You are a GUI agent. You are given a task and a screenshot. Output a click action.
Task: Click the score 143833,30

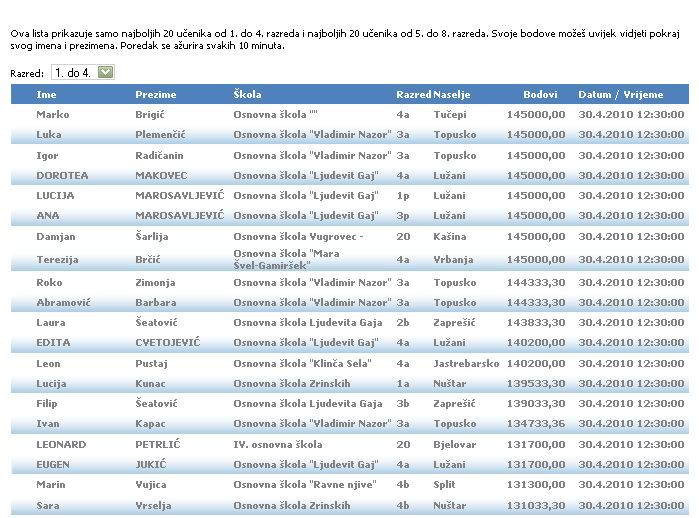[536, 323]
